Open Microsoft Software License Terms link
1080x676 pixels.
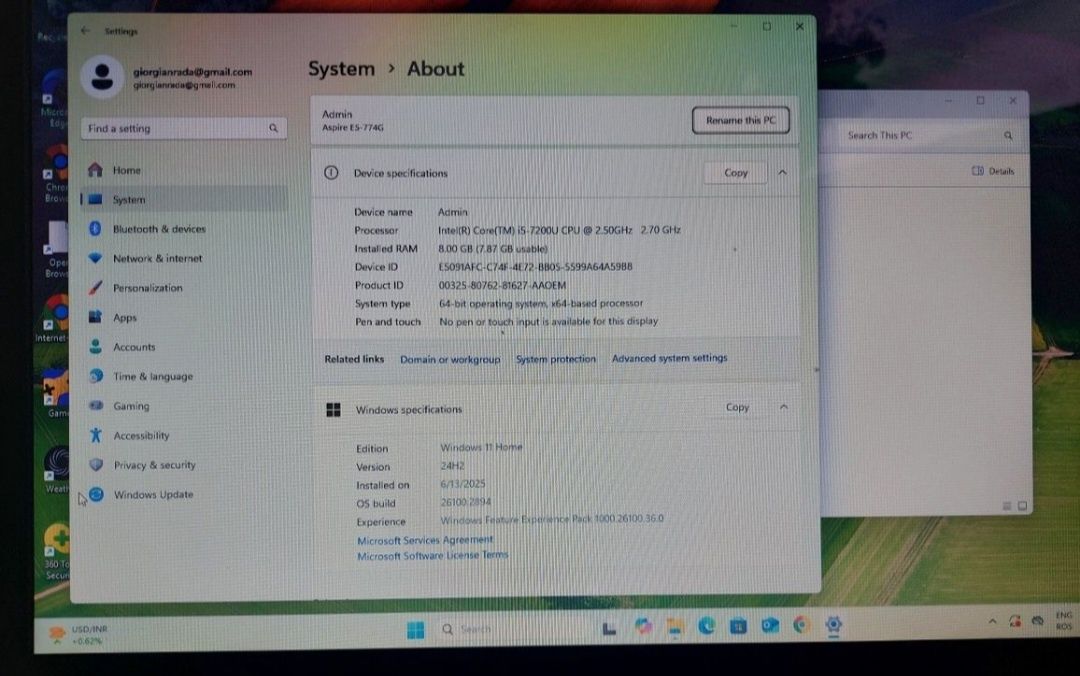pos(433,555)
